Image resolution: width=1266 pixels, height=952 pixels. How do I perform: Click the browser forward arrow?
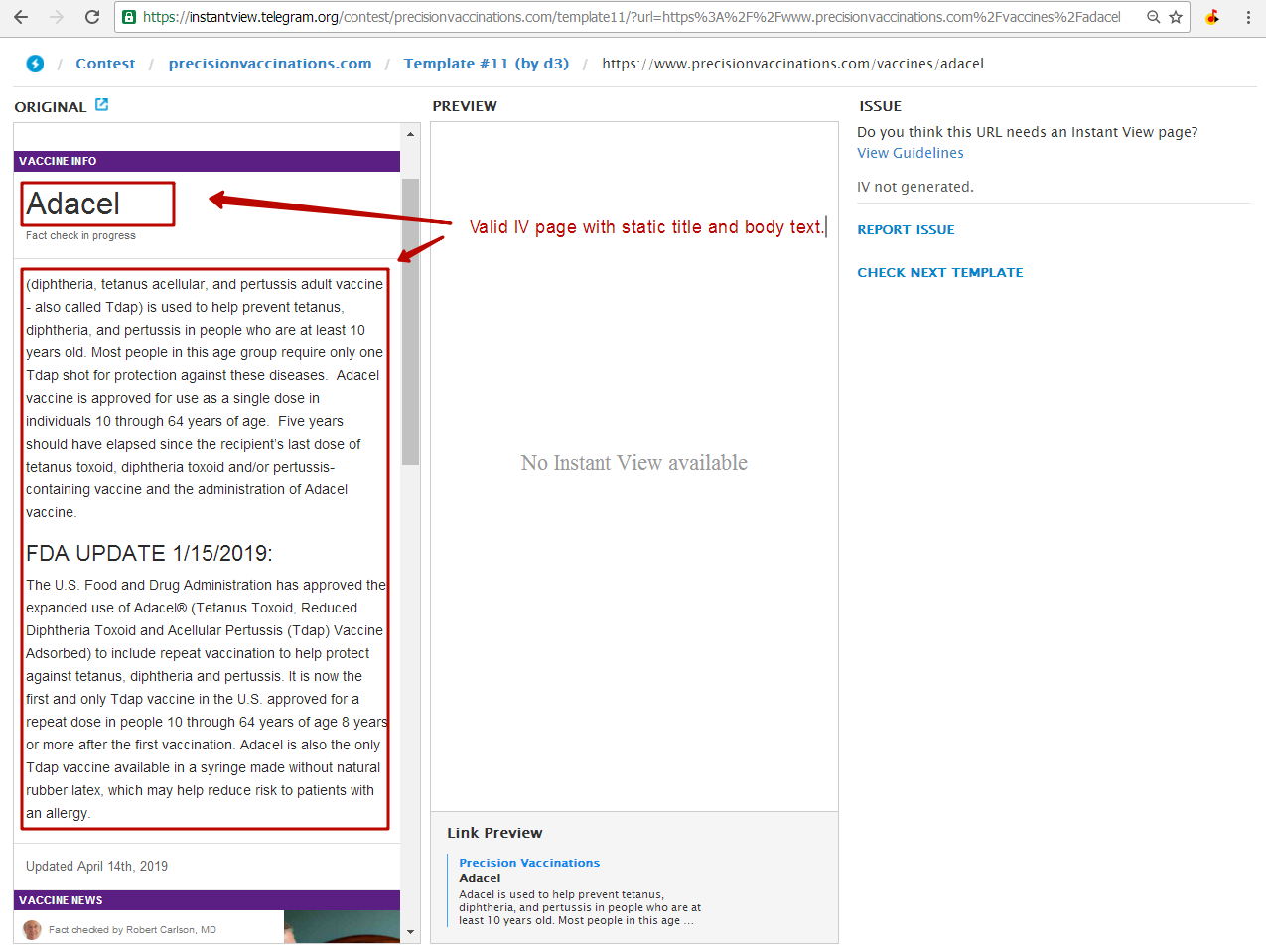pyautogui.click(x=57, y=17)
